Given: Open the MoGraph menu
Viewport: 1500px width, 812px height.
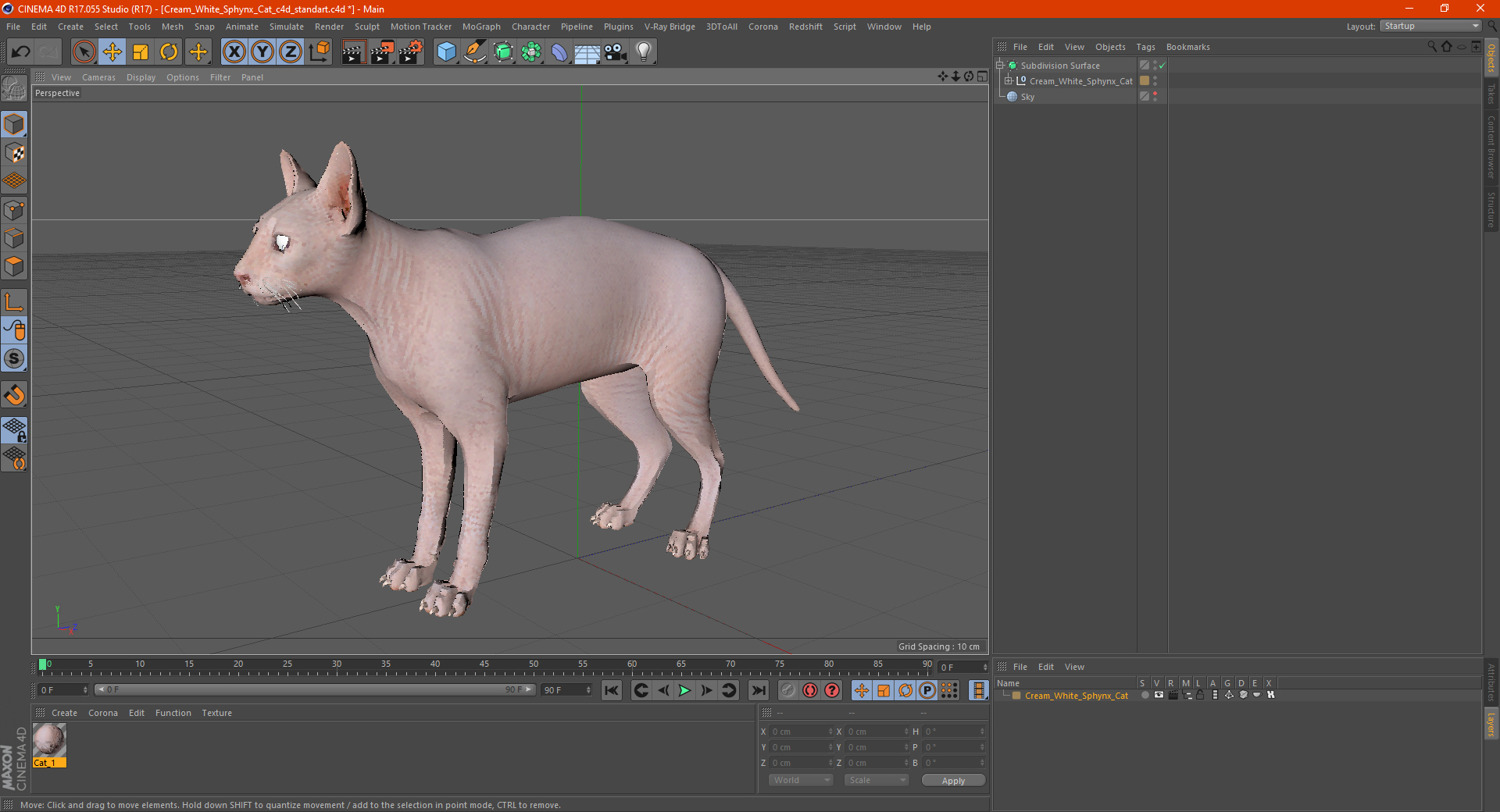Looking at the screenshot, I should [x=481, y=27].
